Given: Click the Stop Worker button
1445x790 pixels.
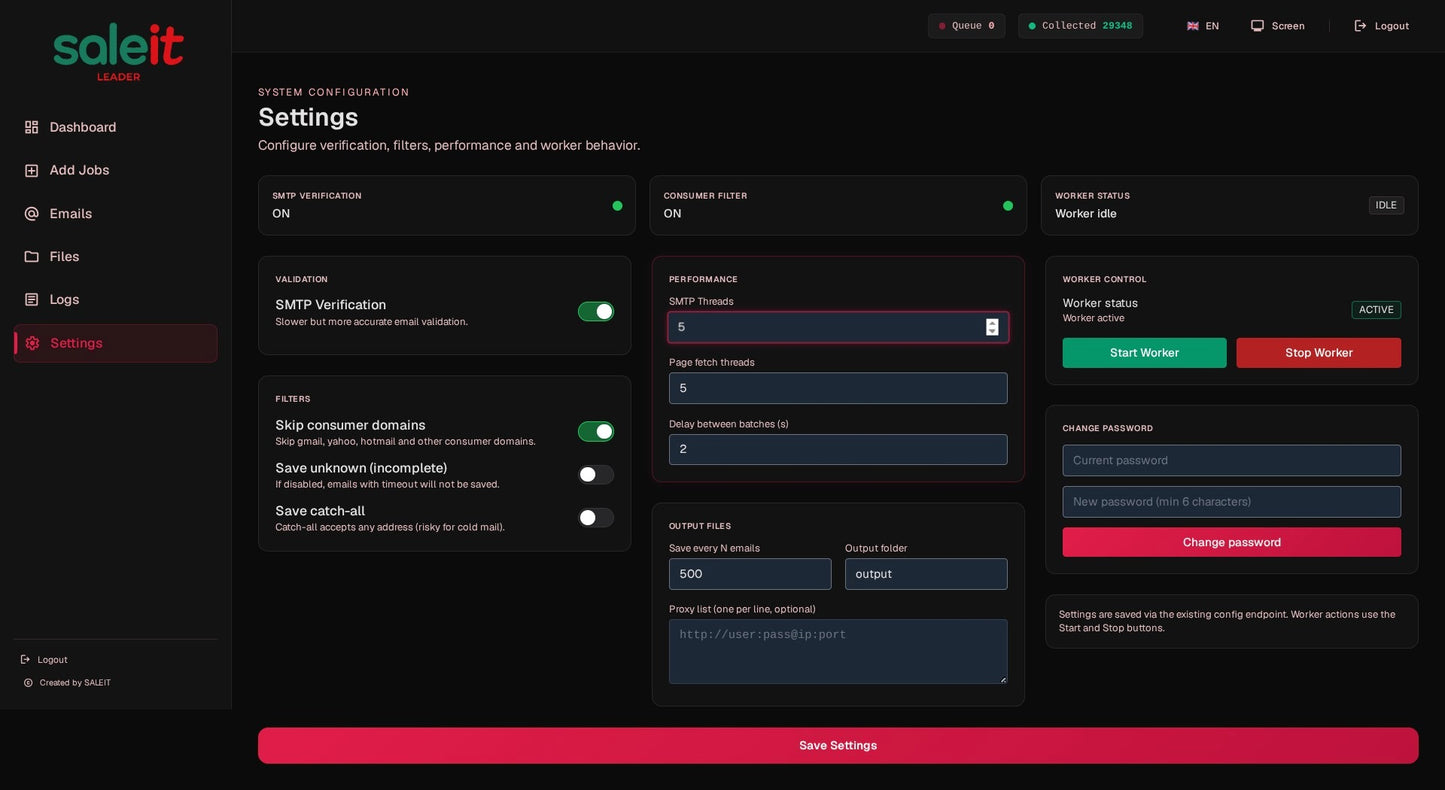Looking at the screenshot, I should (1318, 353).
